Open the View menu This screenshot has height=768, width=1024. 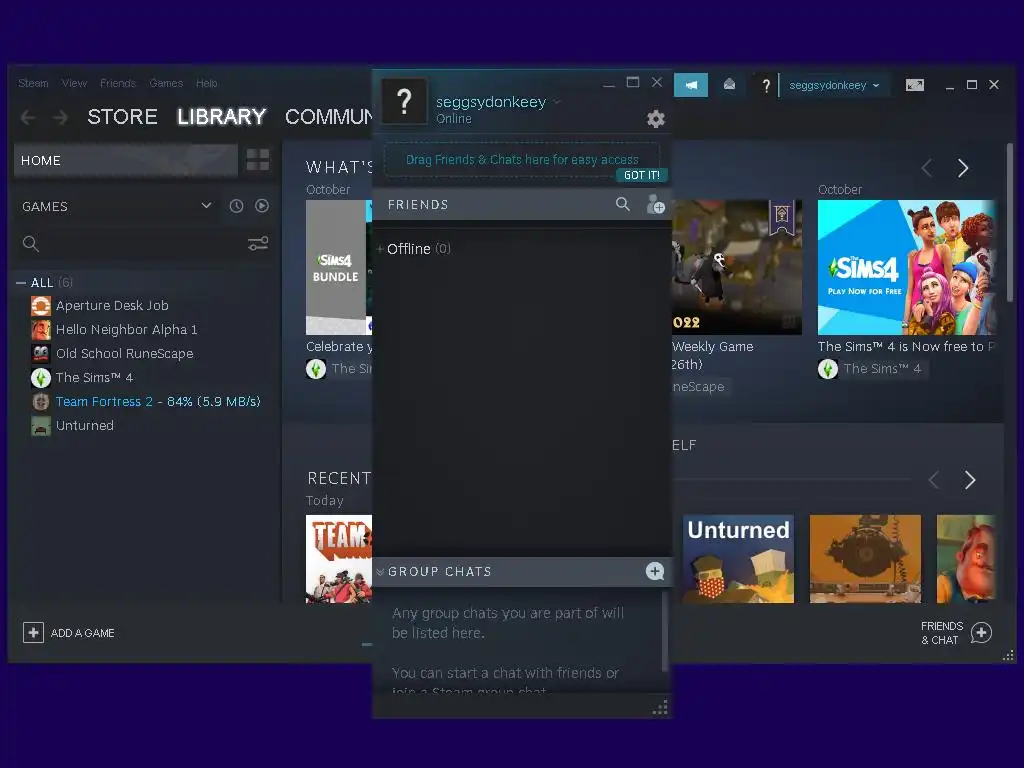click(x=74, y=83)
